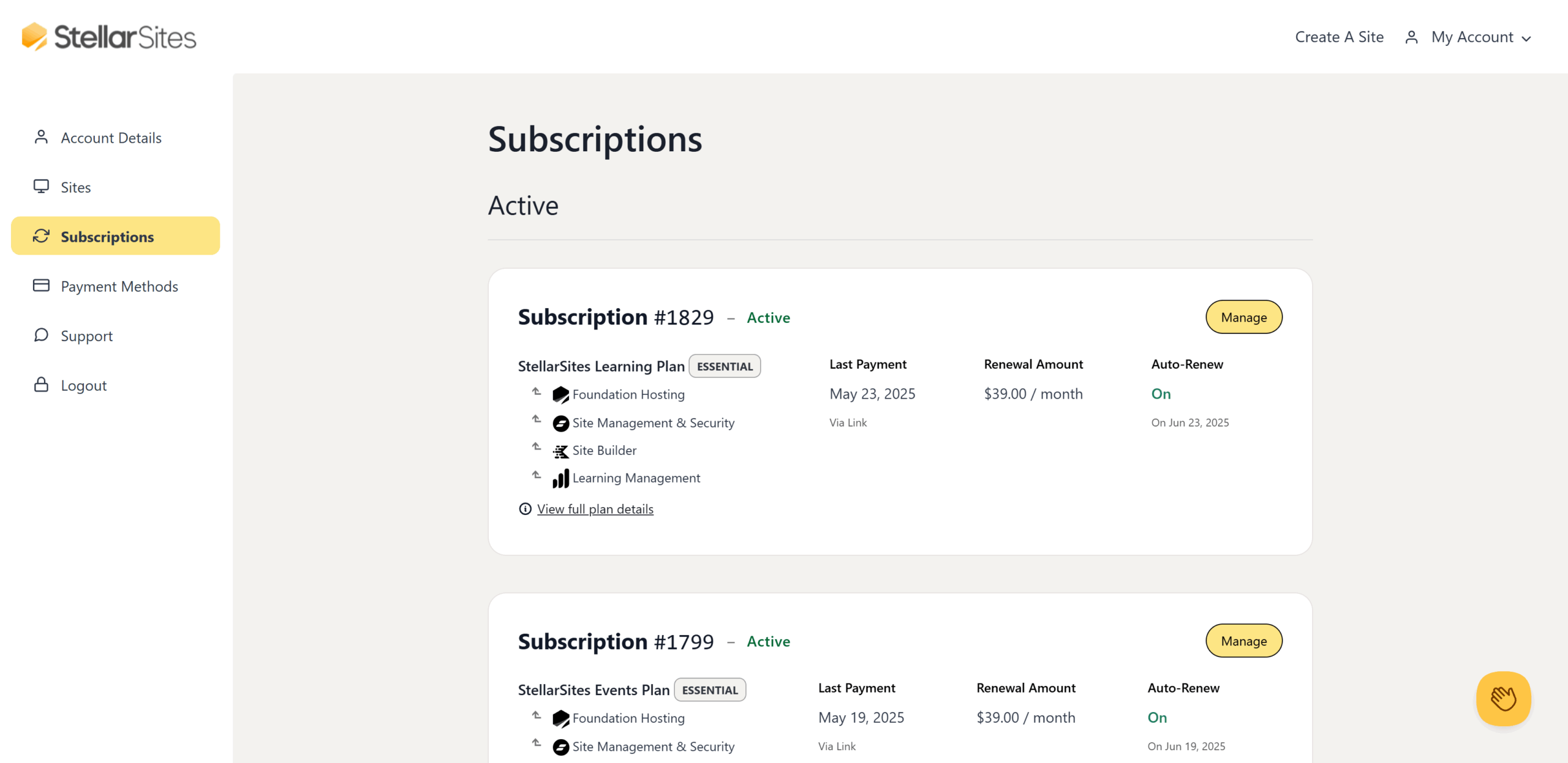Click the info icon beside View full plan details
Viewport: 1568px width, 763px height.
(525, 509)
